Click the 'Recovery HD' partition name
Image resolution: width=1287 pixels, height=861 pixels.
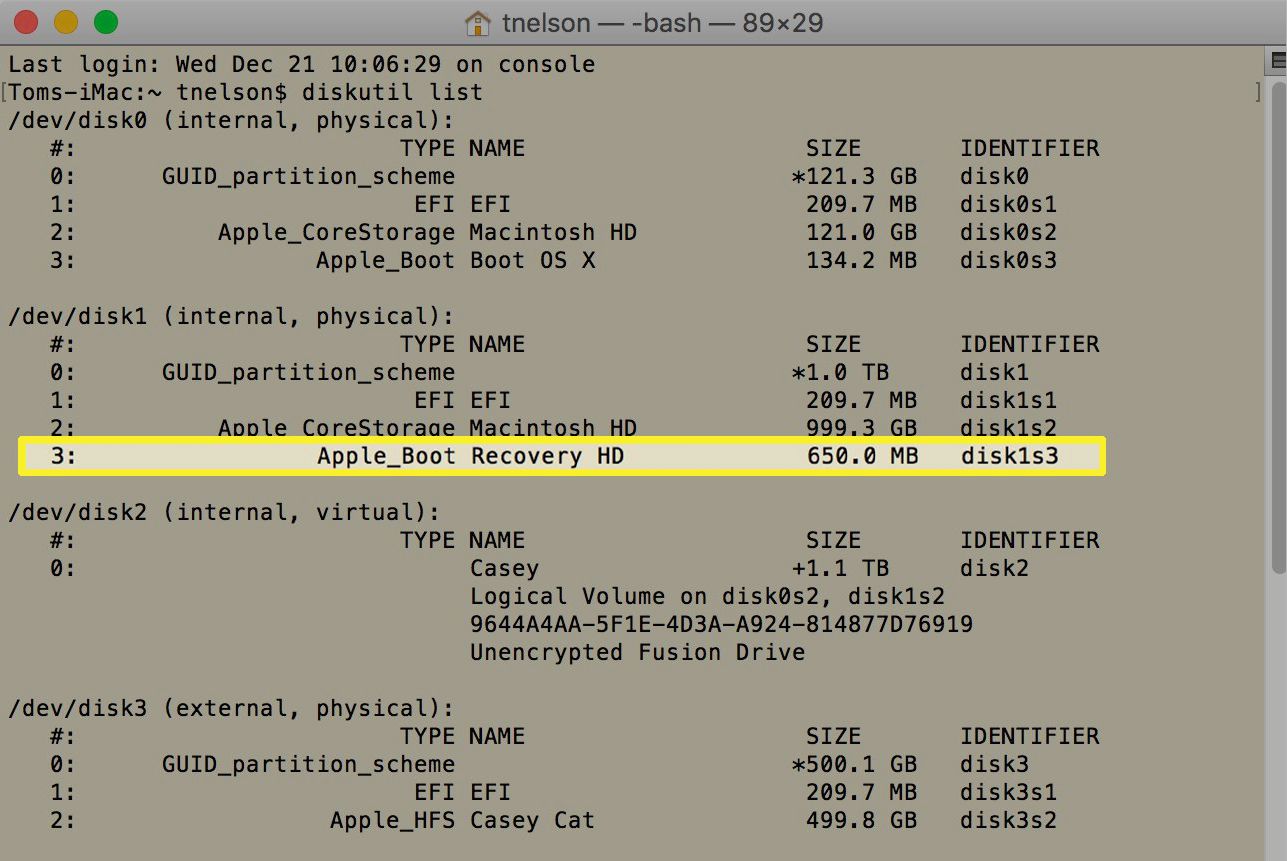(547, 457)
